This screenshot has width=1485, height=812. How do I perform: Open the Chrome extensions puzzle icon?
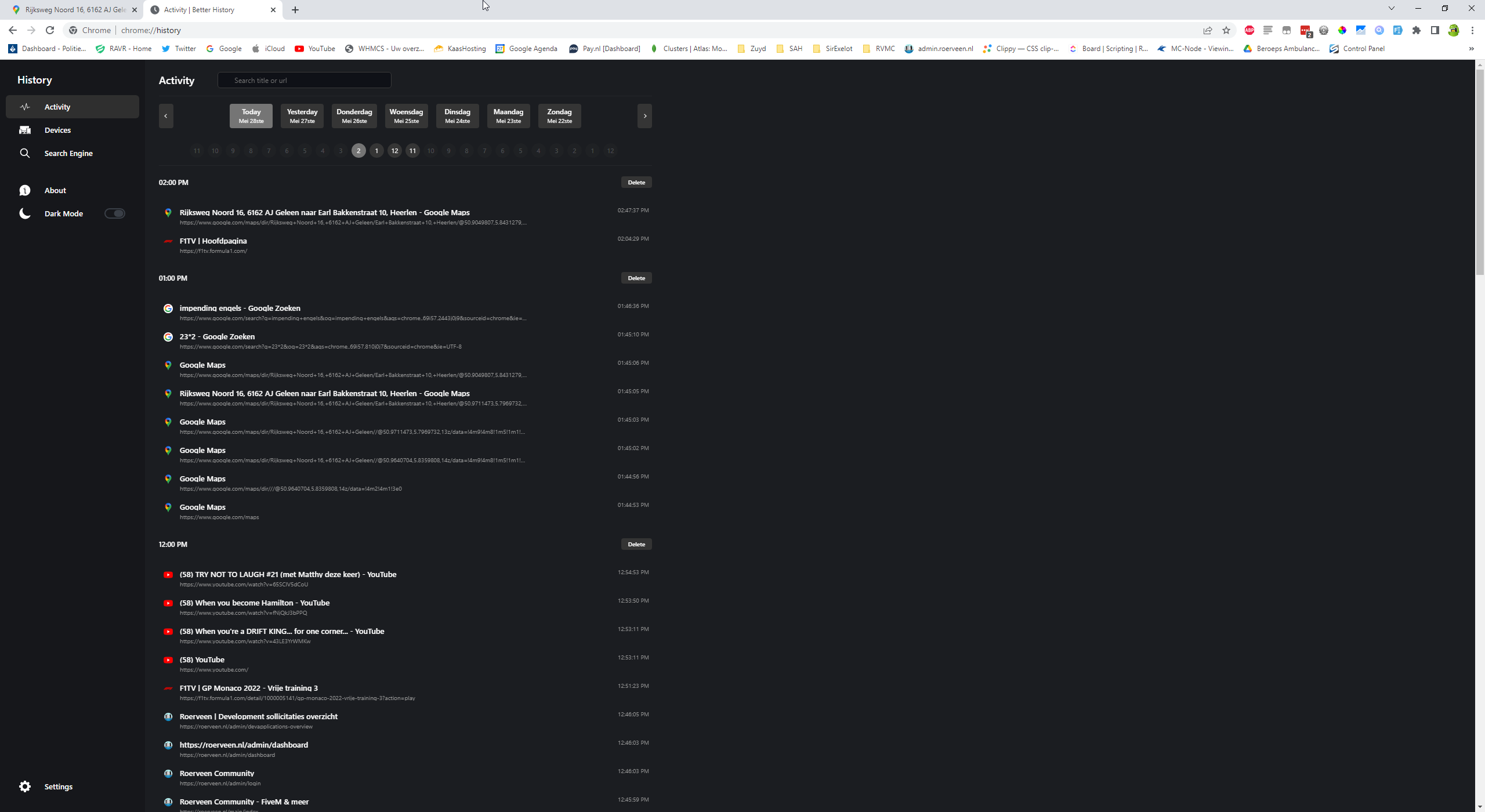1417,30
